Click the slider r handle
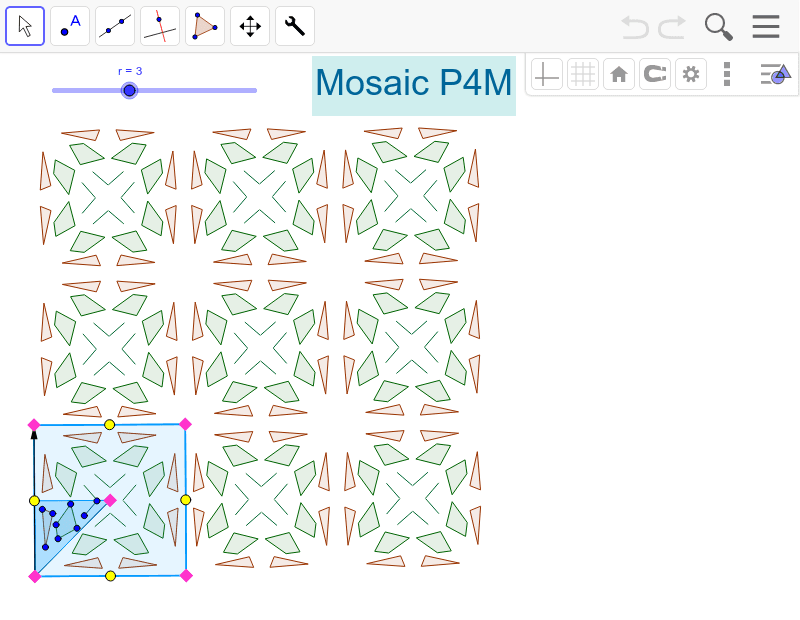 [130, 90]
